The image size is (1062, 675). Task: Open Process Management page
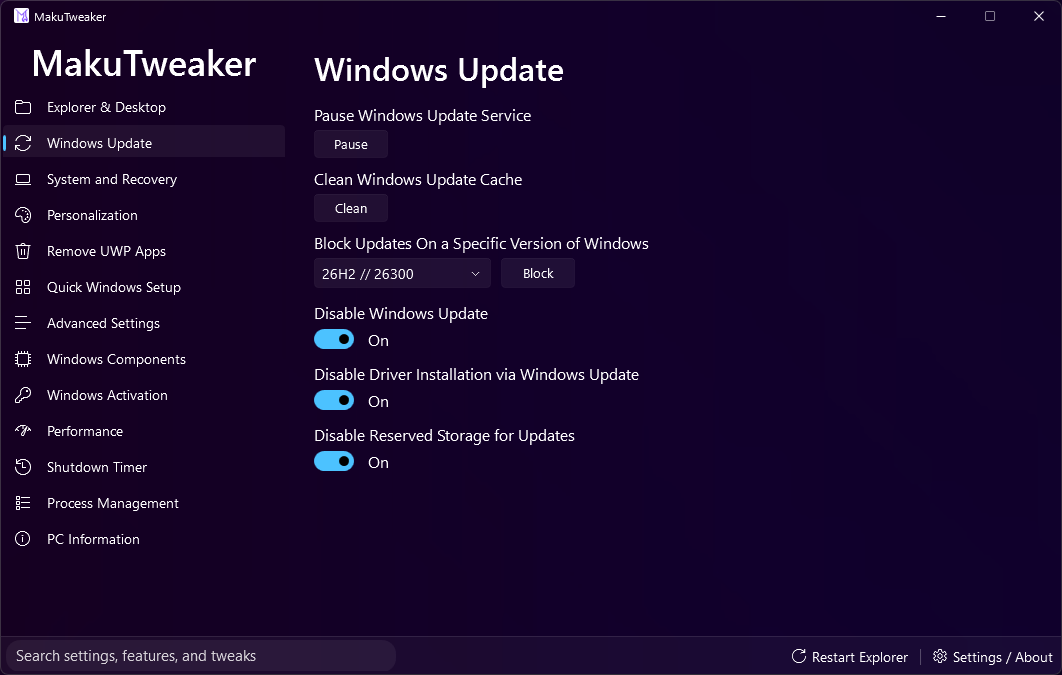[x=144, y=503]
